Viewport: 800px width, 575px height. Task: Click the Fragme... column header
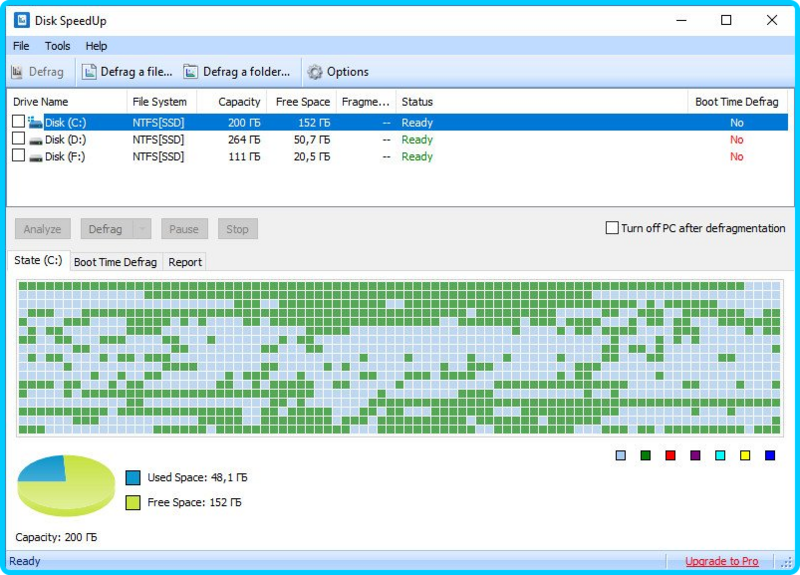pos(366,102)
